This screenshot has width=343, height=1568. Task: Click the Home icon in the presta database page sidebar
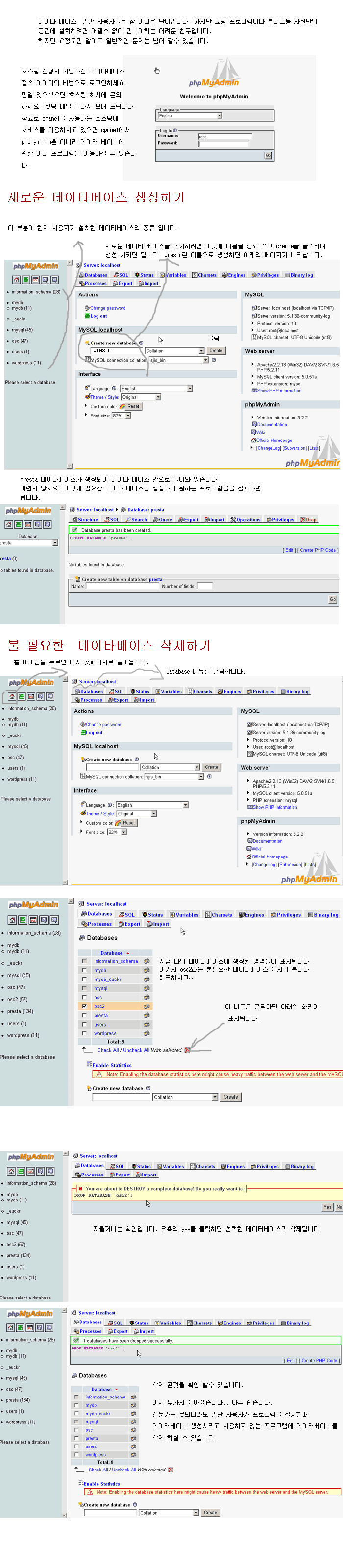[9, 524]
